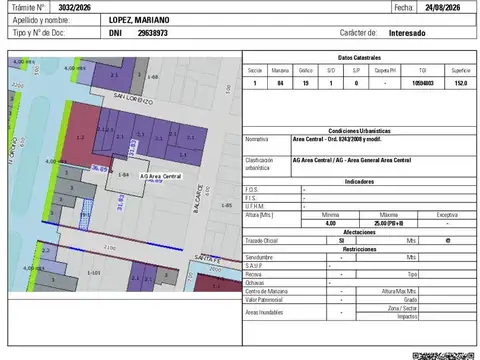The height and width of the screenshot is (360, 480).
Task: Select the Mínima height value 4.00
Action: click(x=330, y=223)
